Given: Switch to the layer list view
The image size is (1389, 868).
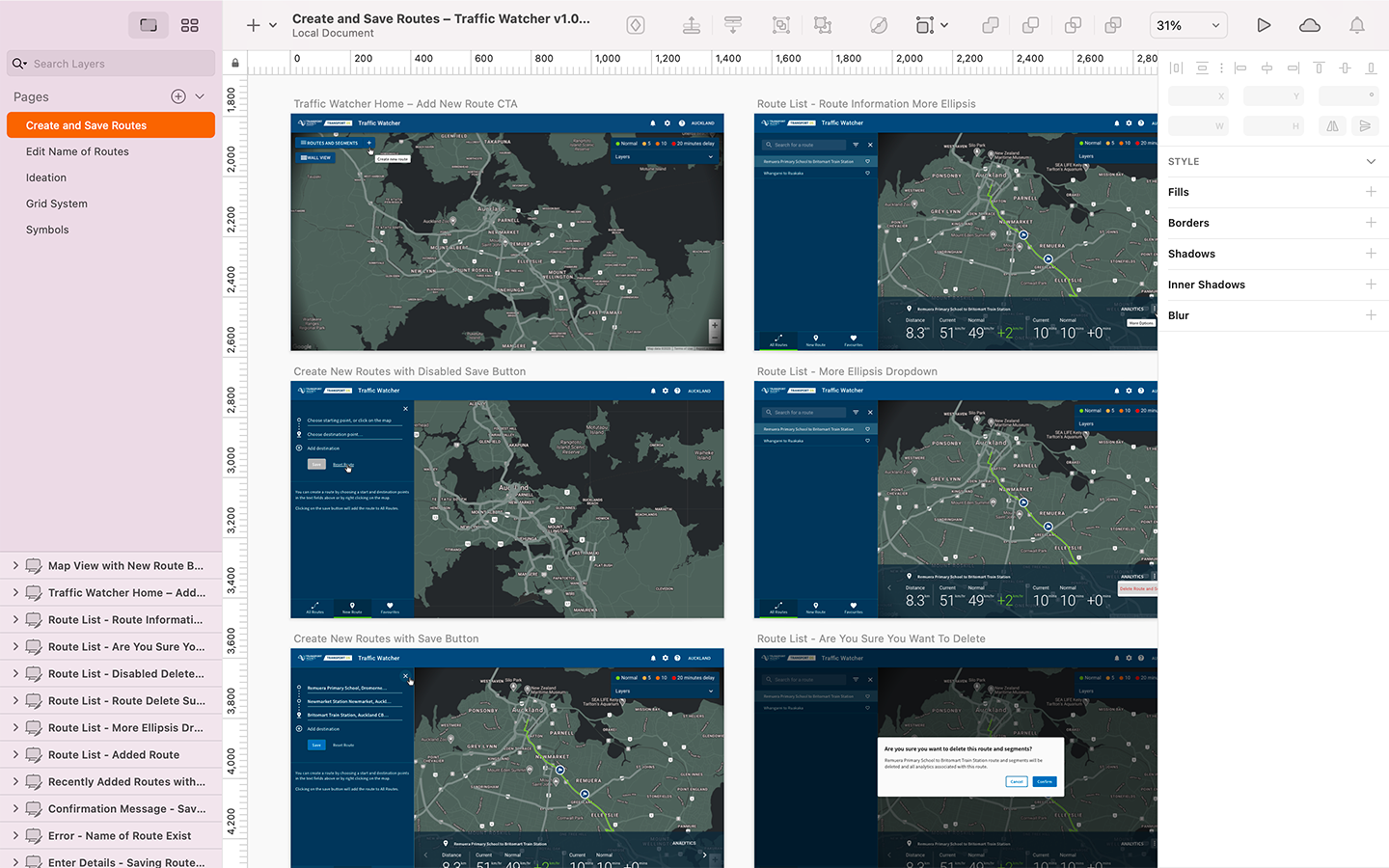Looking at the screenshot, I should pyautogui.click(x=149, y=25).
